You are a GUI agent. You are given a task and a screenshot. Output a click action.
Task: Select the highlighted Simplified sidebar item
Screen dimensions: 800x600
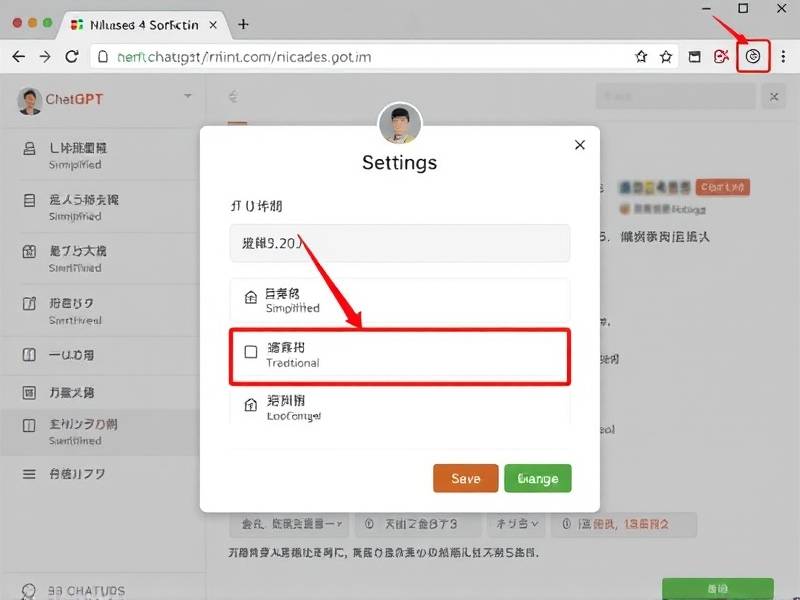pos(100,431)
